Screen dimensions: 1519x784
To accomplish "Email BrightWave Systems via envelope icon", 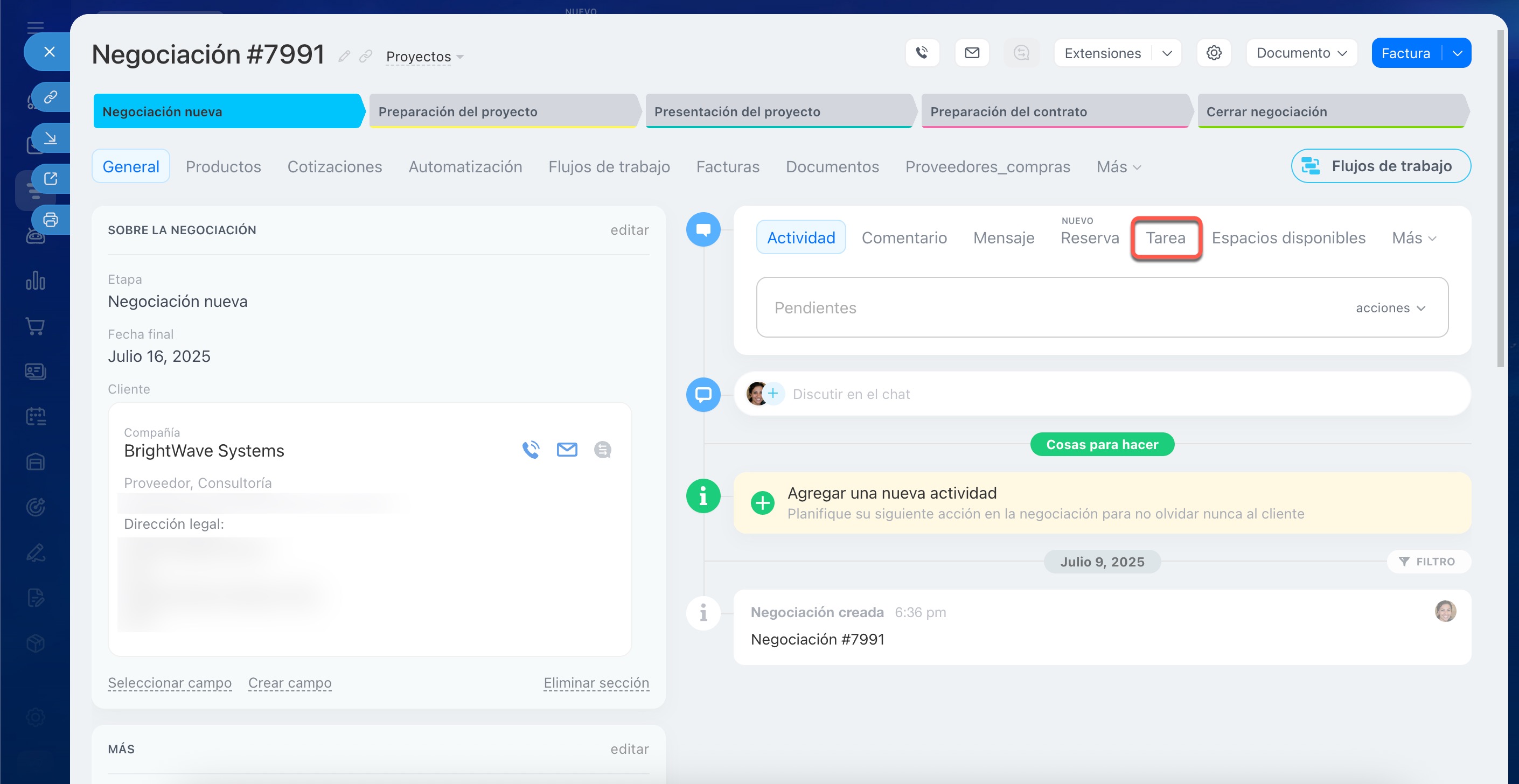I will (x=567, y=450).
